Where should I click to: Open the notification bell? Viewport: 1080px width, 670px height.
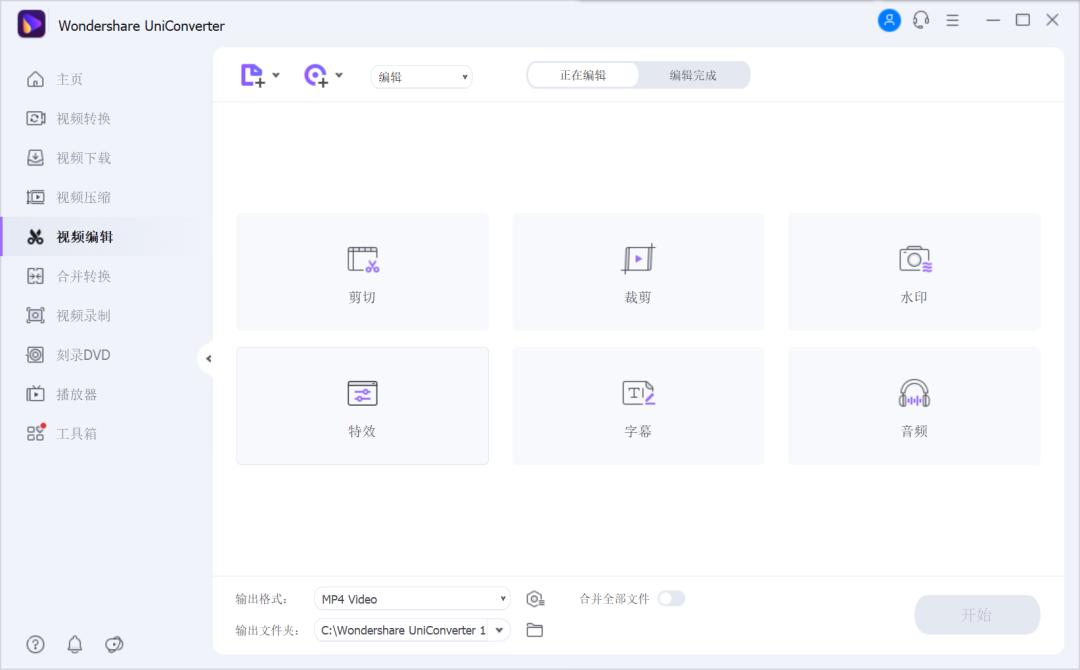(x=74, y=645)
